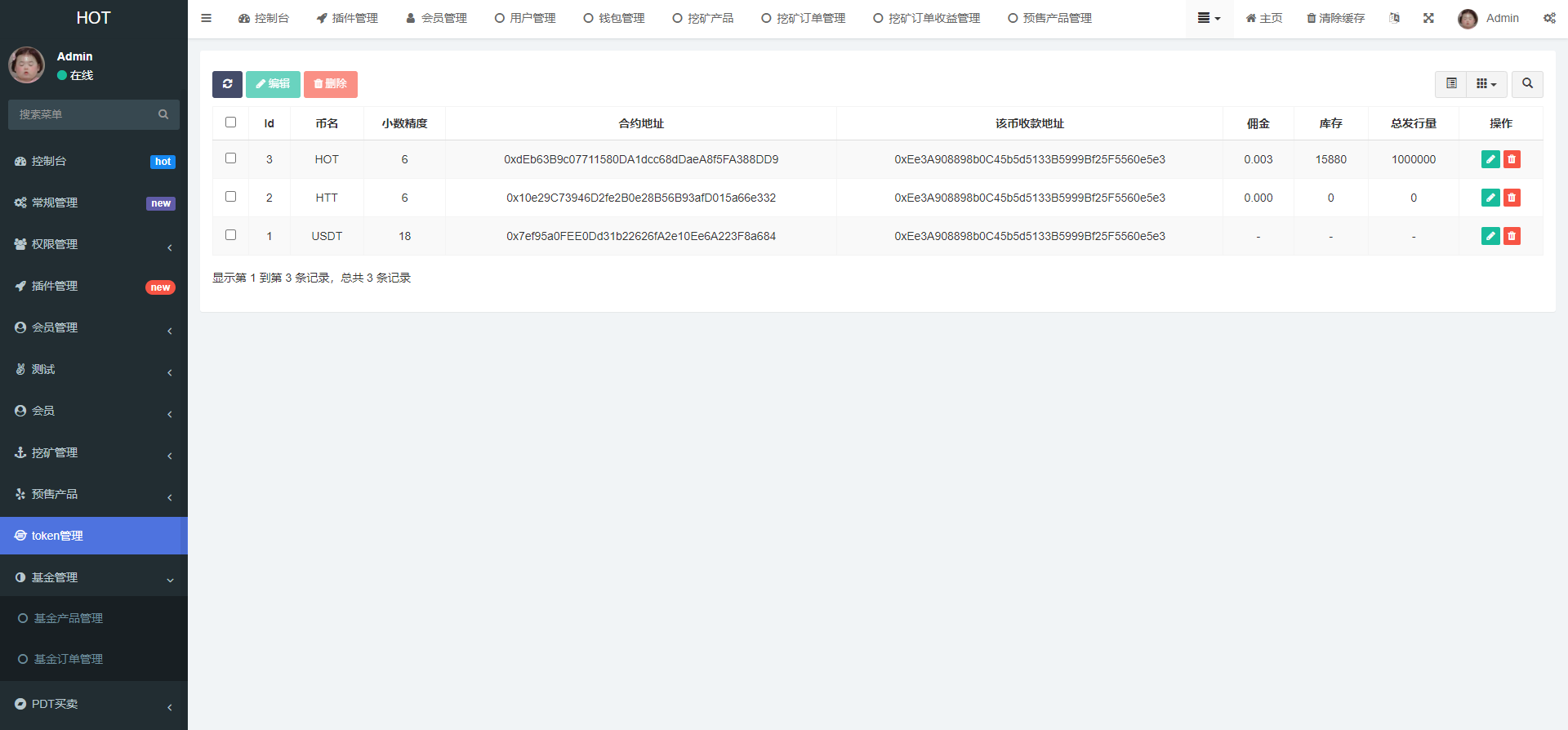This screenshot has height=730, width=1568.
Task: Collapse the 基金管理 sidebar section
Action: click(x=94, y=577)
